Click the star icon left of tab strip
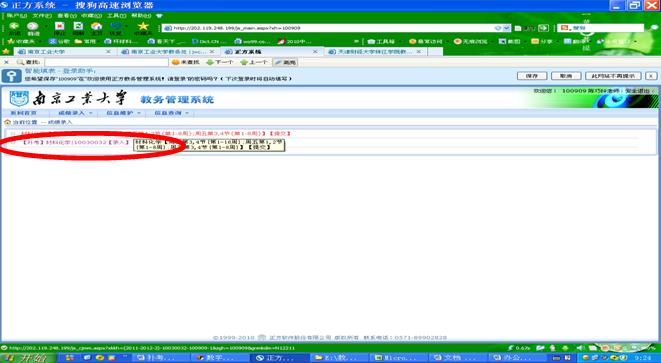 [x=5, y=51]
